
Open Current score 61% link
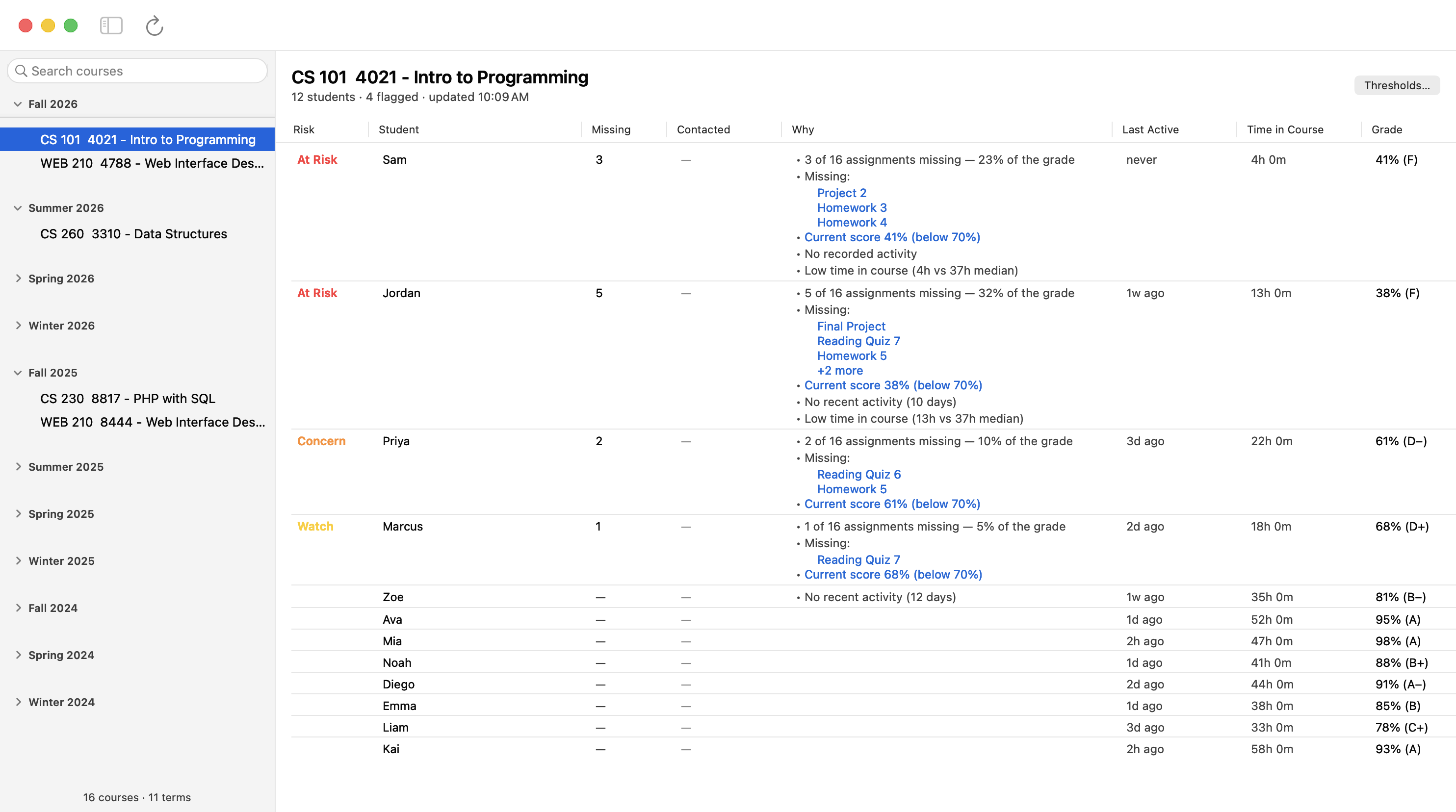click(x=892, y=504)
